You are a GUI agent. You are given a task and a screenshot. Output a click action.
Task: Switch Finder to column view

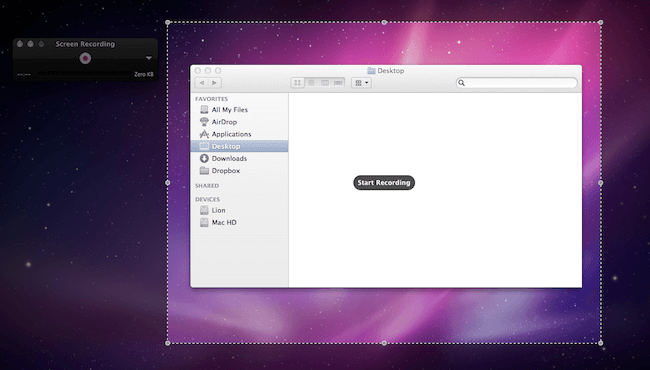tap(325, 83)
